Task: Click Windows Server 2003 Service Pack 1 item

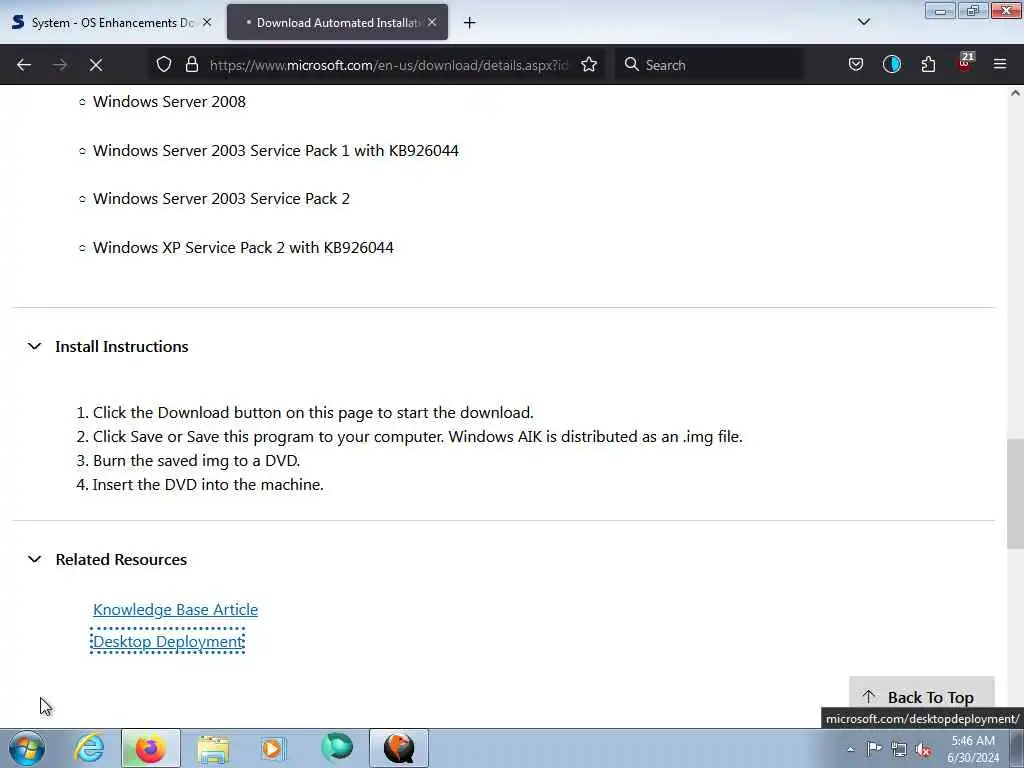Action: (x=276, y=151)
